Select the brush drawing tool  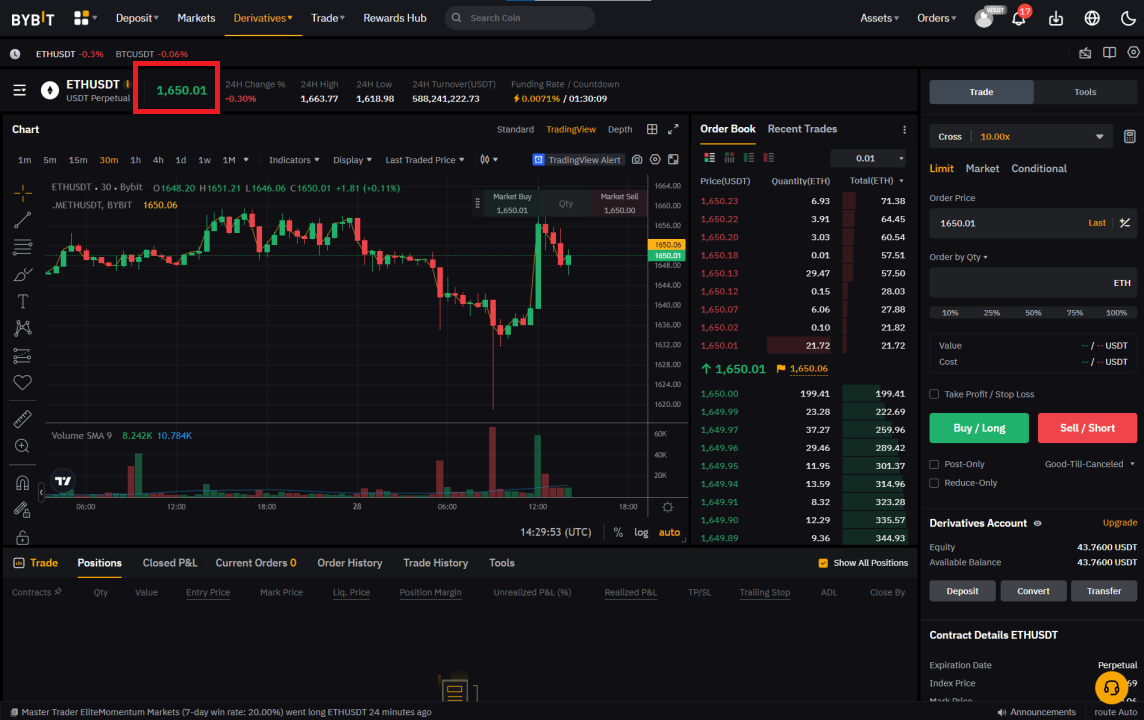click(x=23, y=275)
